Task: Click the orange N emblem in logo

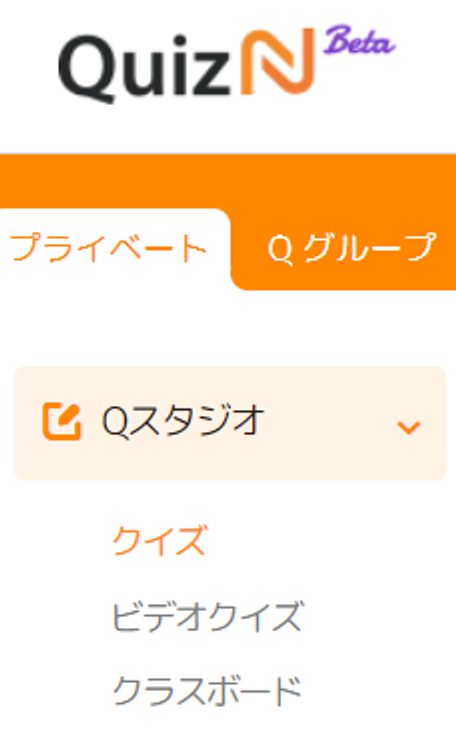Action: coord(278,62)
